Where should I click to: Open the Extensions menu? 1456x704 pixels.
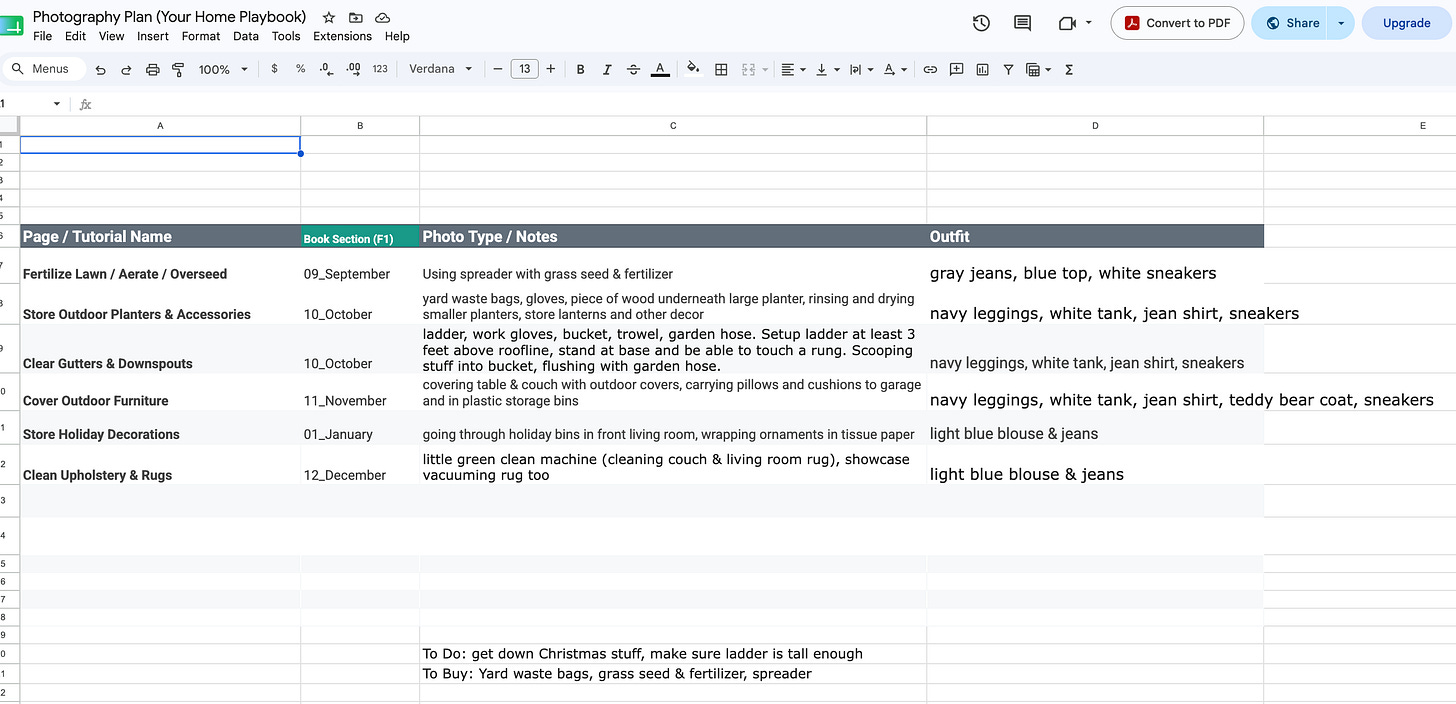(342, 36)
